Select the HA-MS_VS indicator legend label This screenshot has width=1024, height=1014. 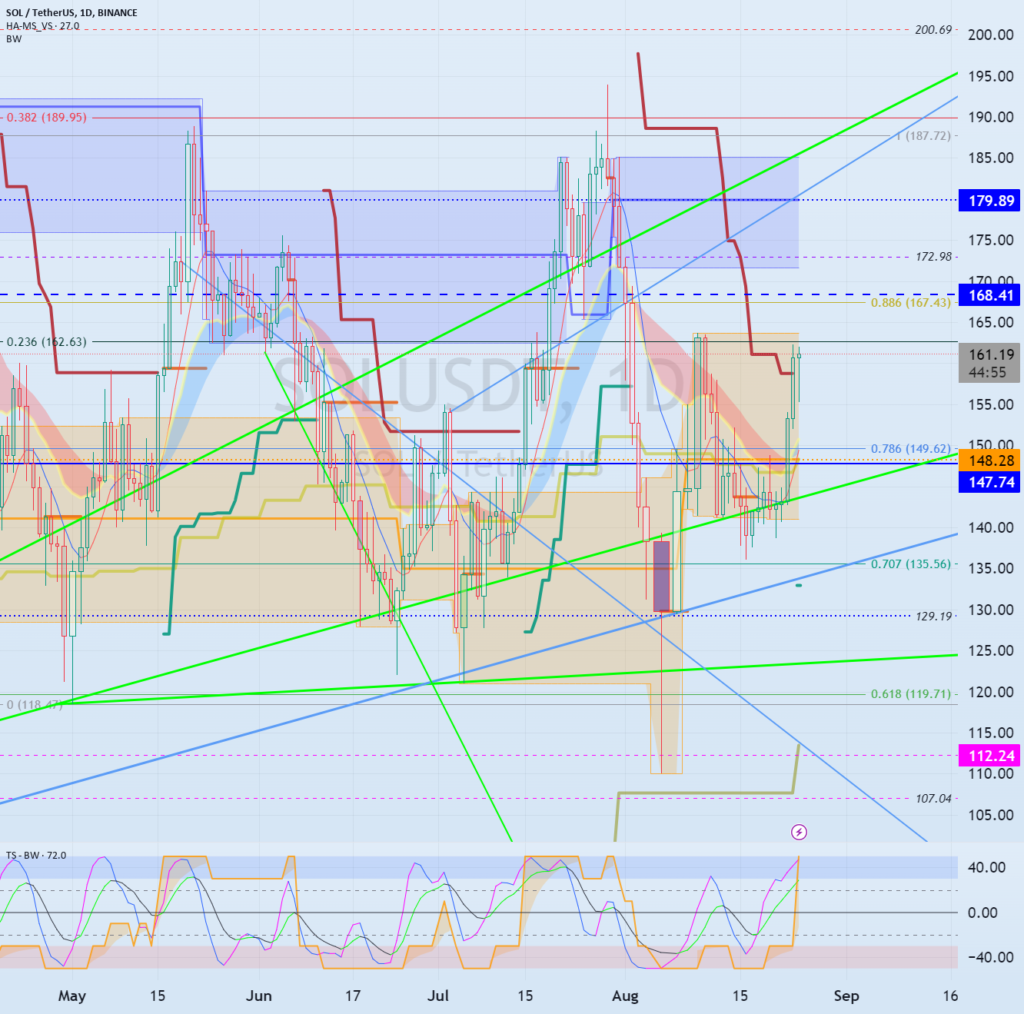coord(30,24)
